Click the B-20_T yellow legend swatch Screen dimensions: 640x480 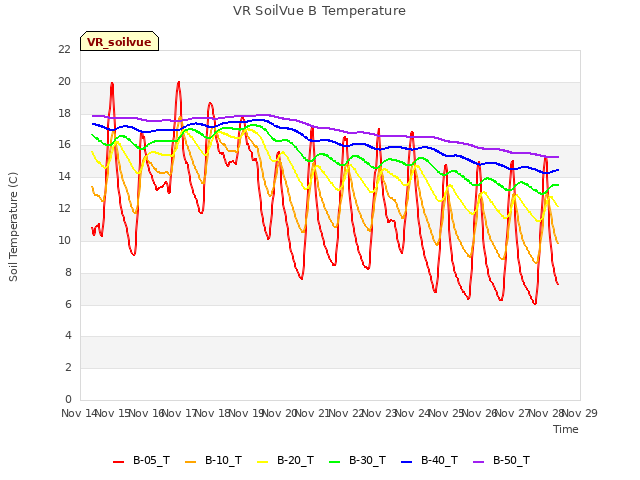coord(263,462)
